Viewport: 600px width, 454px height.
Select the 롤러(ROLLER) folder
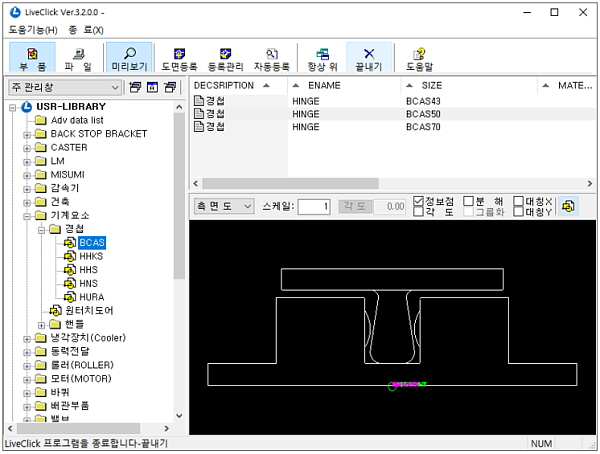click(x=82, y=365)
